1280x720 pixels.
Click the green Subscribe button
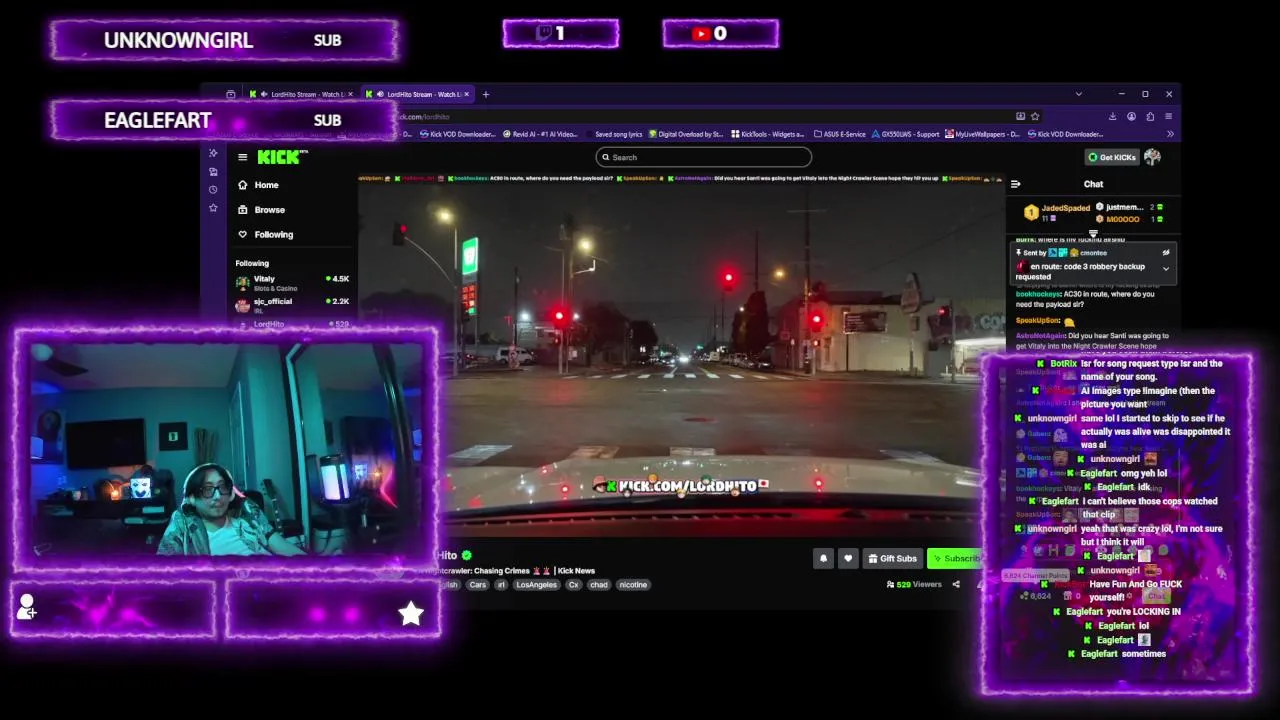(x=956, y=558)
